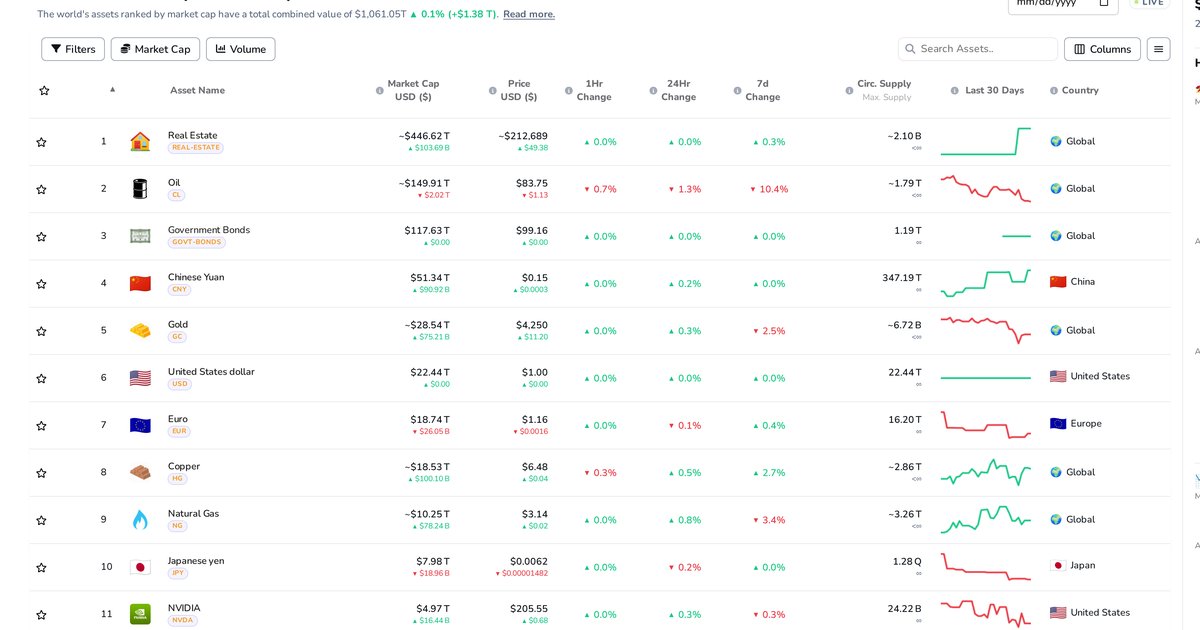Click the China flag in Country column

point(1058,282)
